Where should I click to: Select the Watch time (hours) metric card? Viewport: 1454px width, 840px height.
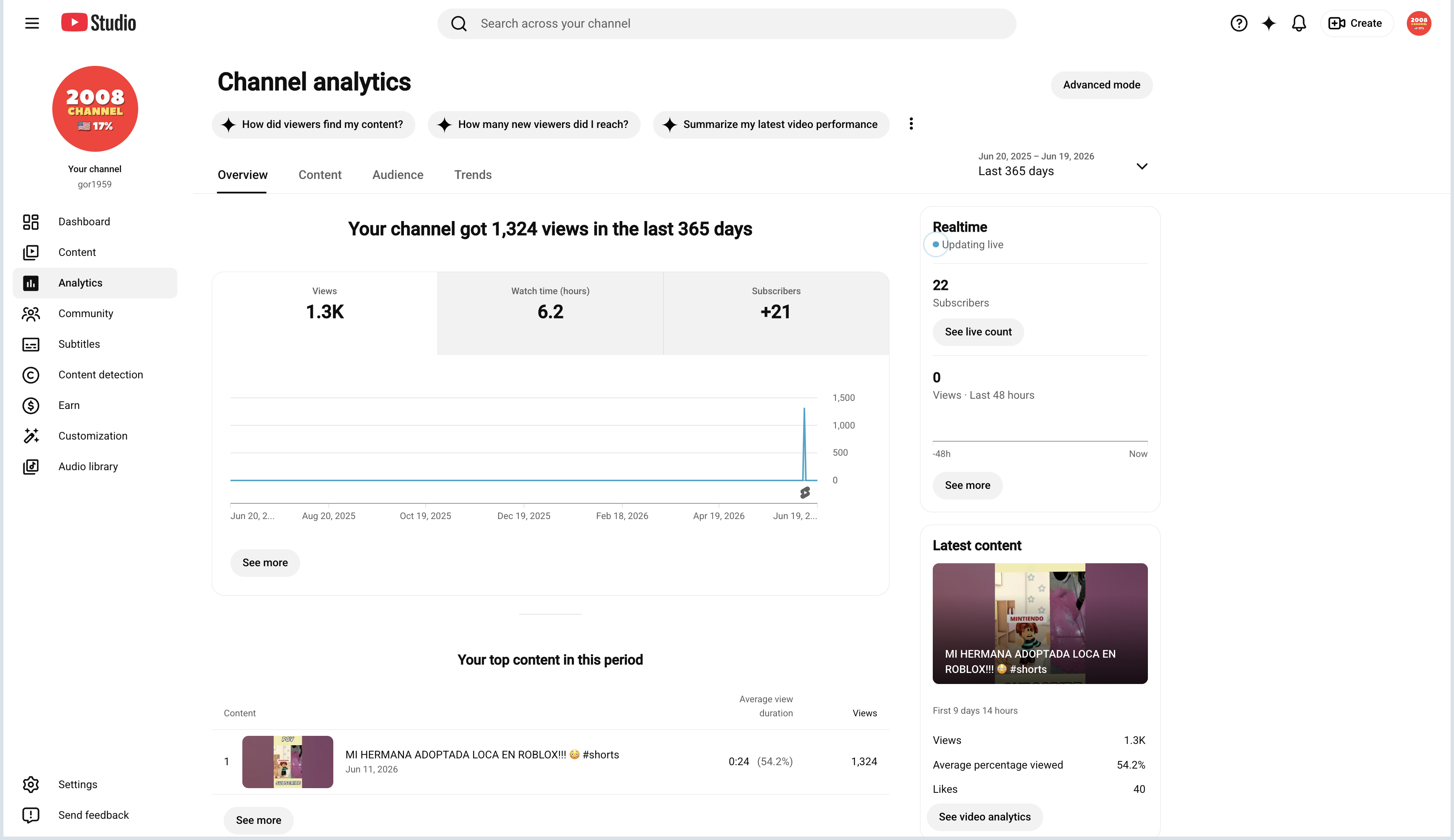550,313
